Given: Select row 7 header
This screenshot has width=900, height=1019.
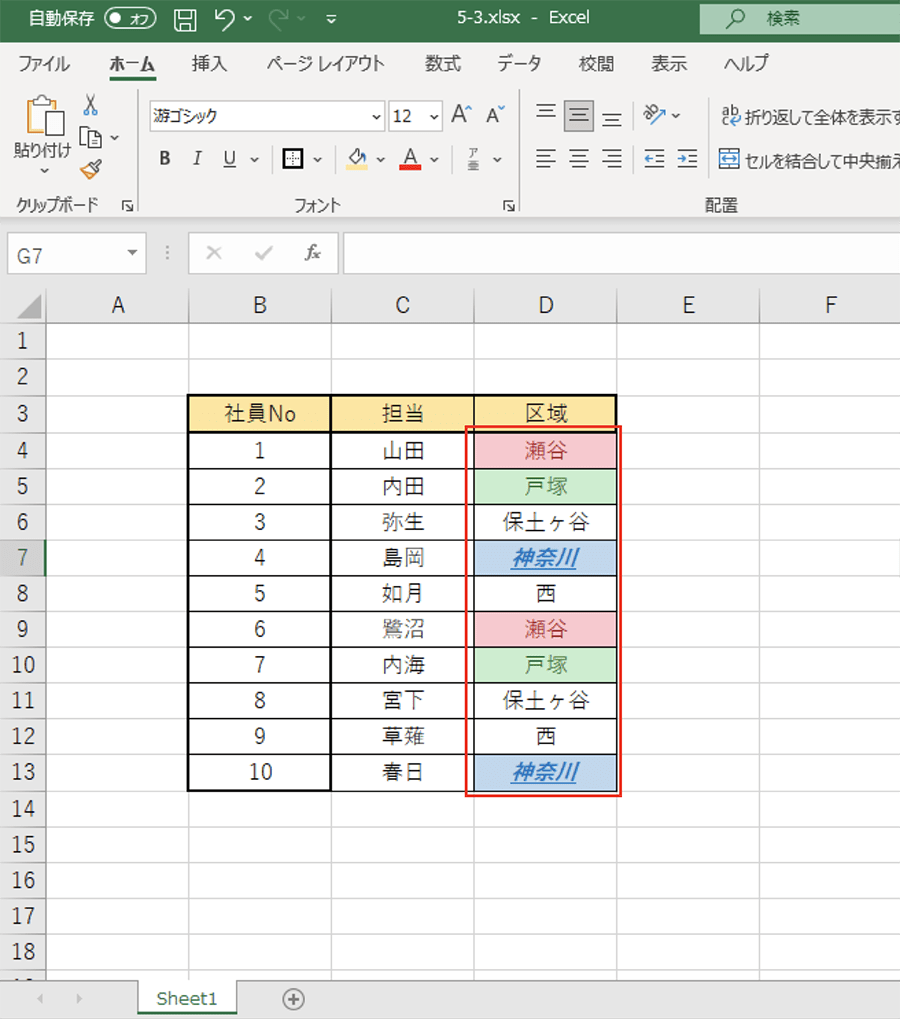Looking at the screenshot, I should (x=23, y=558).
